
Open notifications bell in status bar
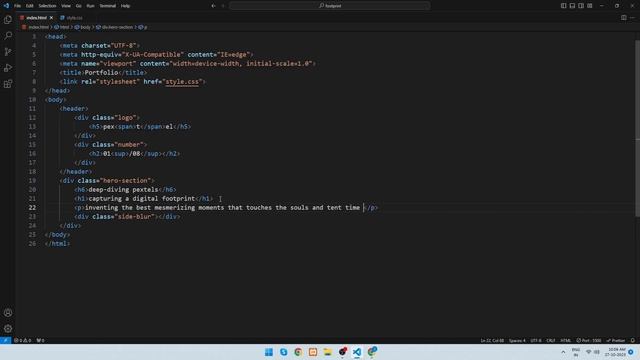tap(633, 340)
